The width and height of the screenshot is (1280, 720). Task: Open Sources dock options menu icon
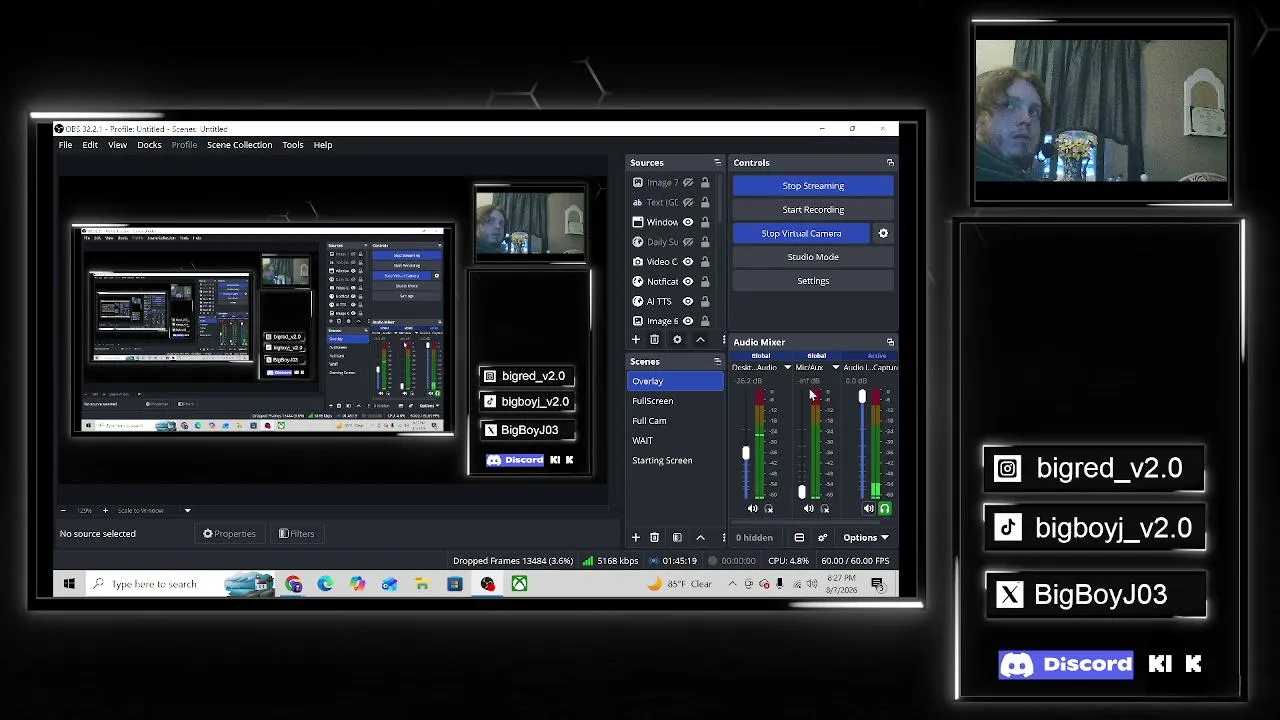click(x=717, y=162)
